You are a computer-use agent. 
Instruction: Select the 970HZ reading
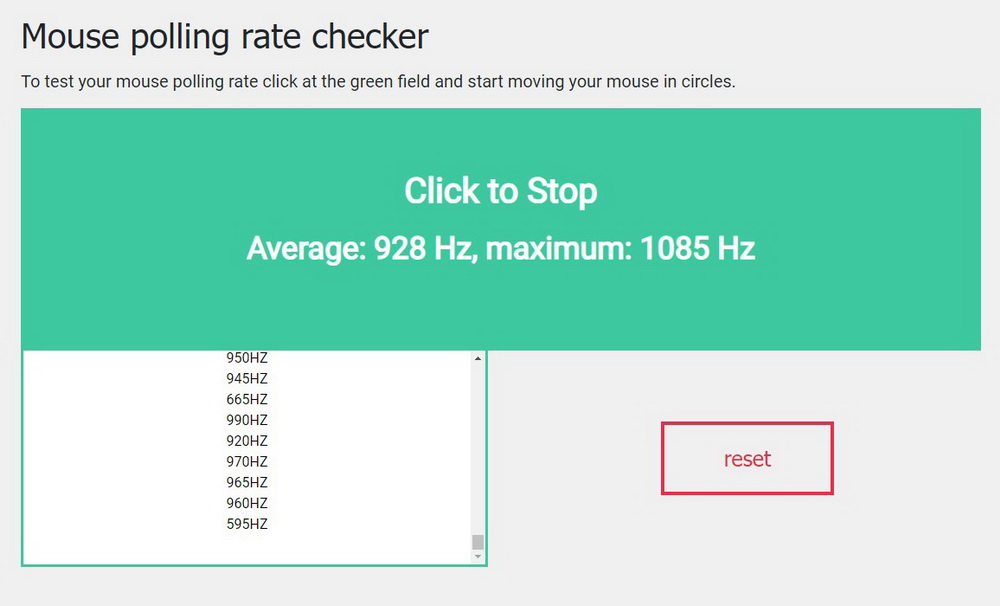tap(247, 462)
